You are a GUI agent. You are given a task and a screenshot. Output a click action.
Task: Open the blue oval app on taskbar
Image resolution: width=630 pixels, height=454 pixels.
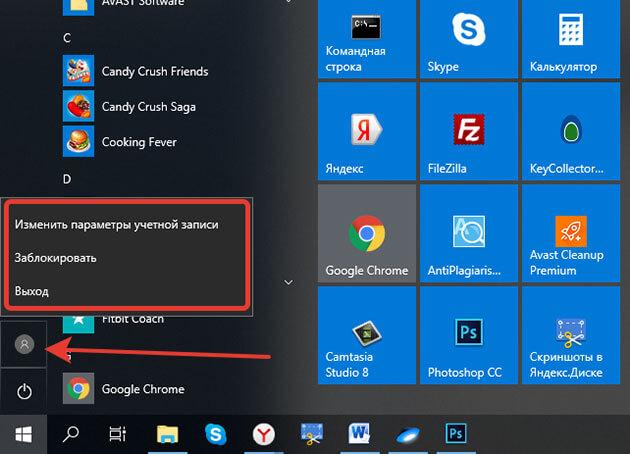pos(408,434)
